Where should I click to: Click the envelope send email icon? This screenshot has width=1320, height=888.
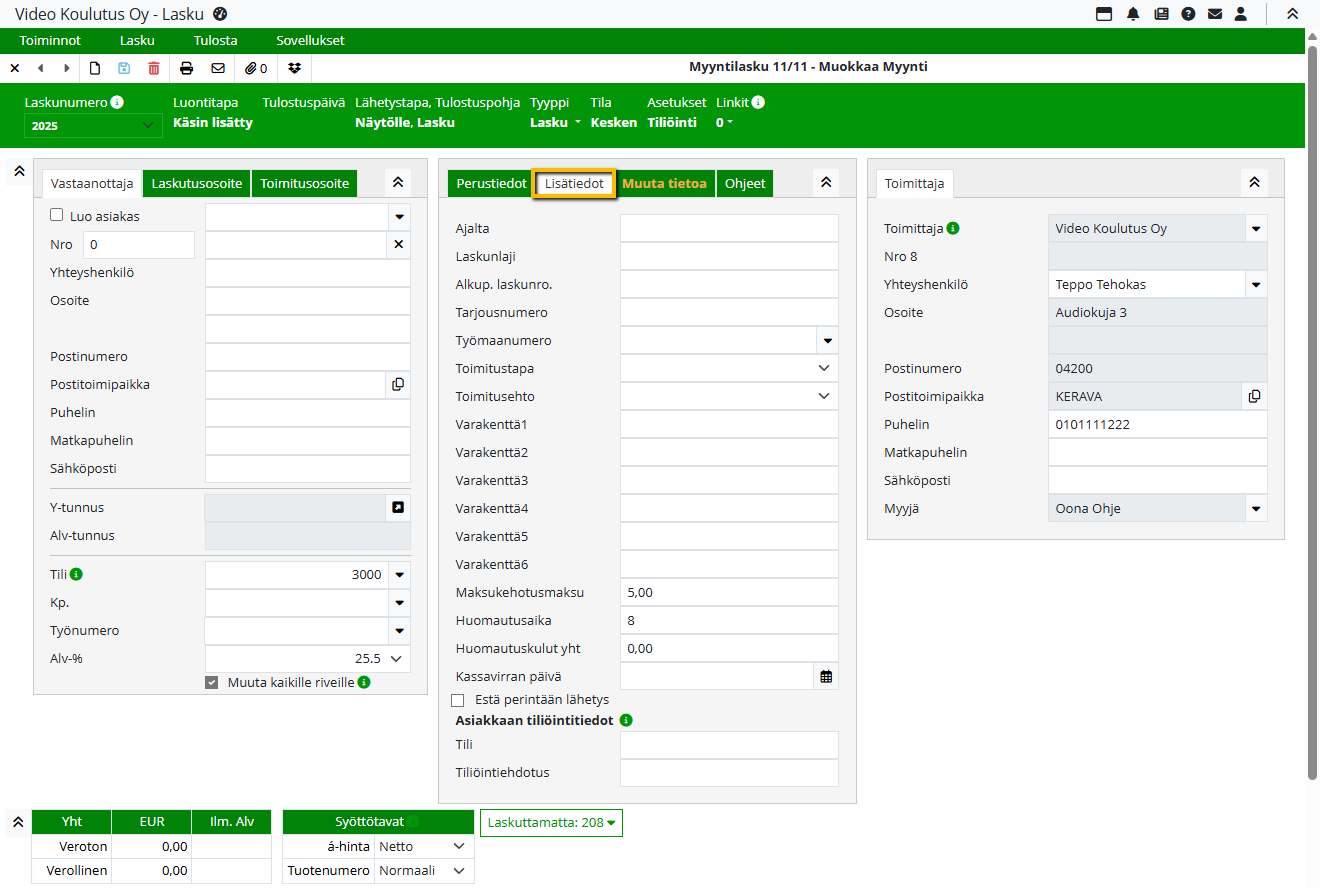click(218, 68)
